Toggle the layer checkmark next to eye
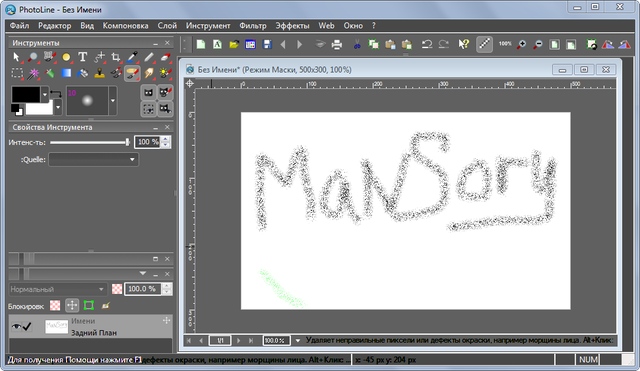 (x=27, y=326)
